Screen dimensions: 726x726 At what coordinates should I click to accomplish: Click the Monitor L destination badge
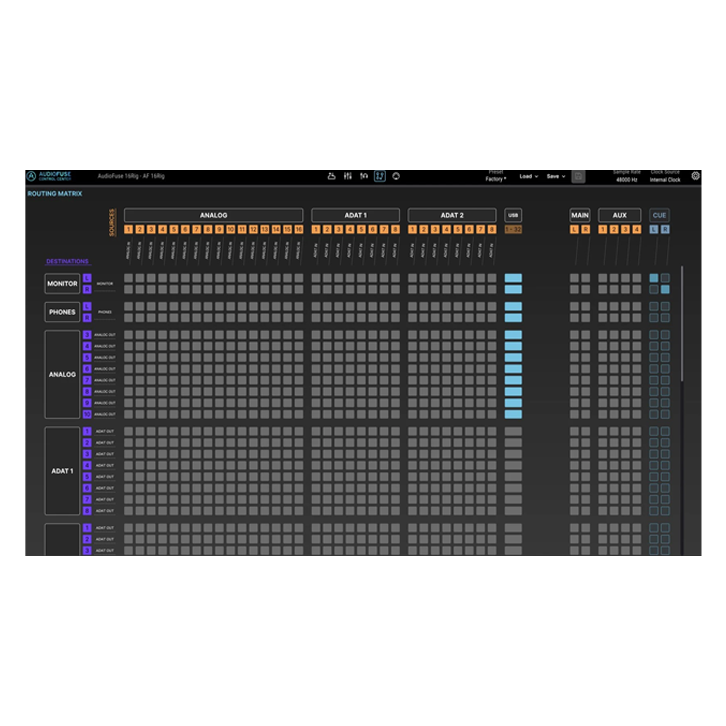point(87,278)
